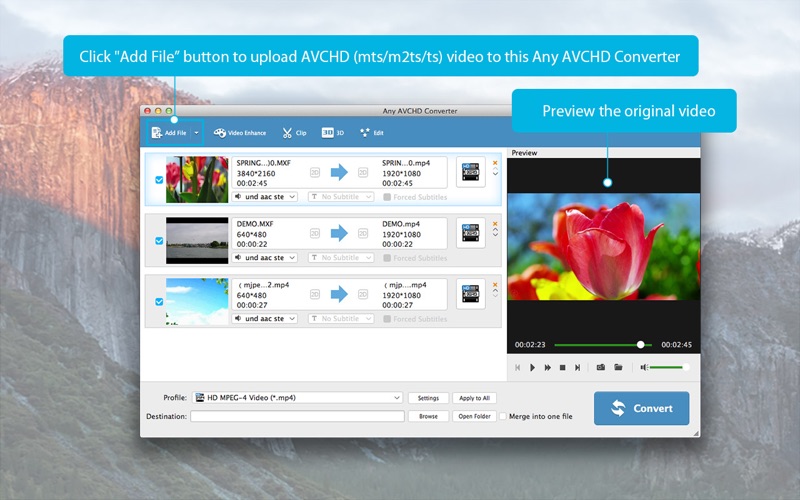Click the Browse button

pos(428,416)
